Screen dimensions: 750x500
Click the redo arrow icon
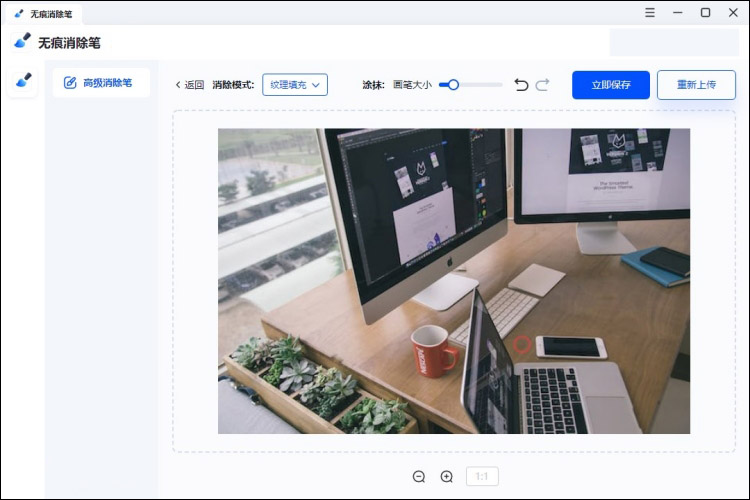pyautogui.click(x=542, y=85)
